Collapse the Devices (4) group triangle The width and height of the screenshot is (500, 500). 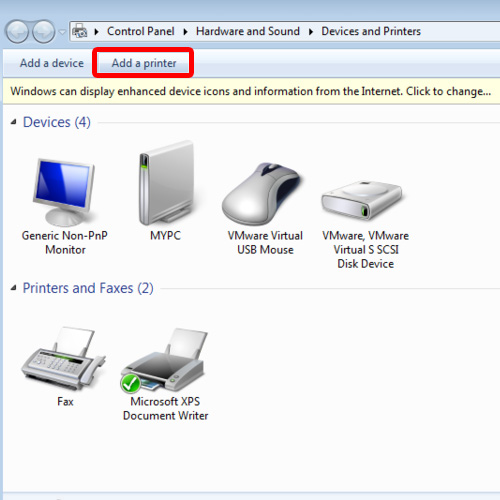tap(13, 122)
